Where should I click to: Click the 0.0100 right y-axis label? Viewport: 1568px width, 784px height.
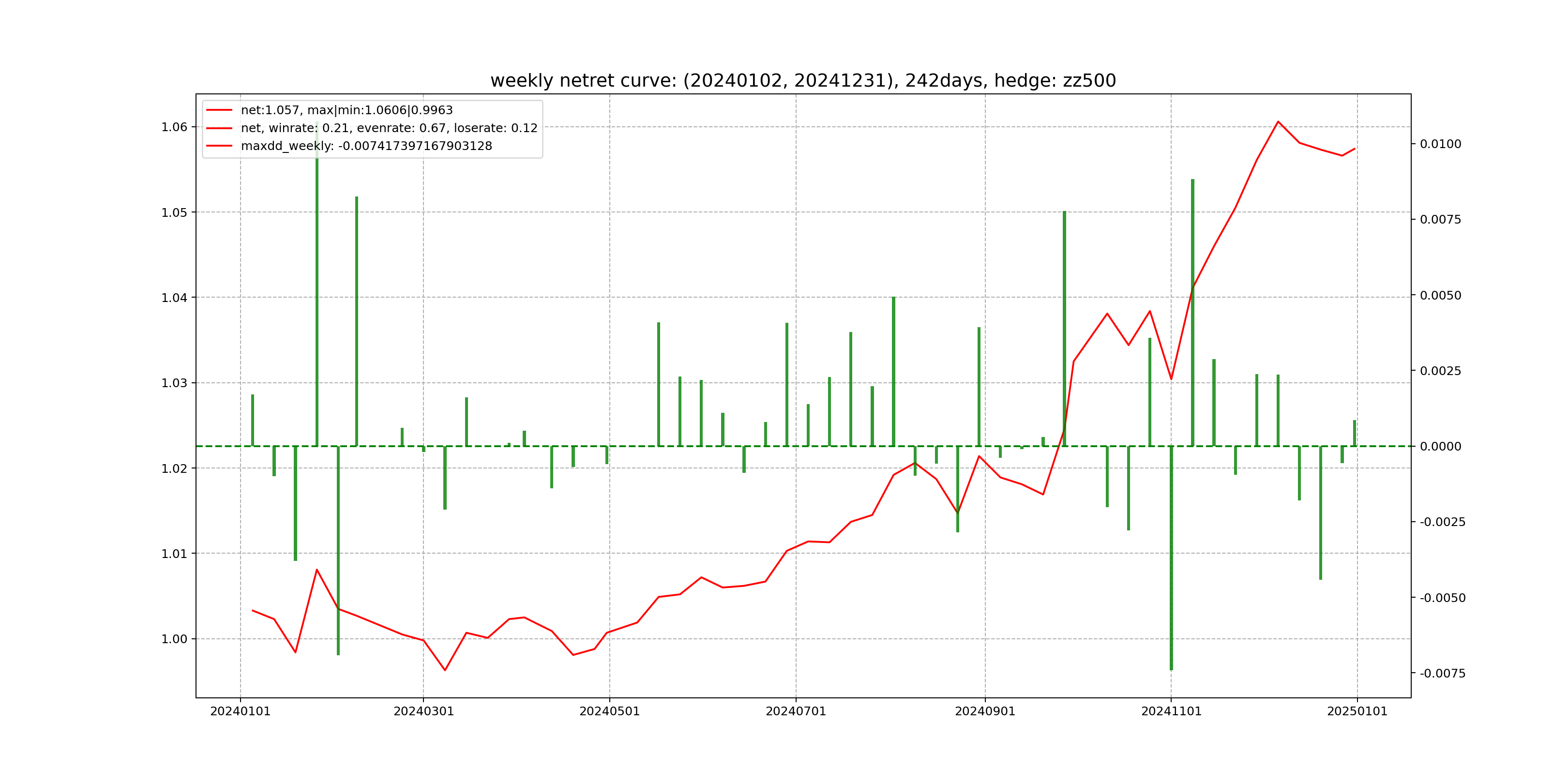point(1440,144)
